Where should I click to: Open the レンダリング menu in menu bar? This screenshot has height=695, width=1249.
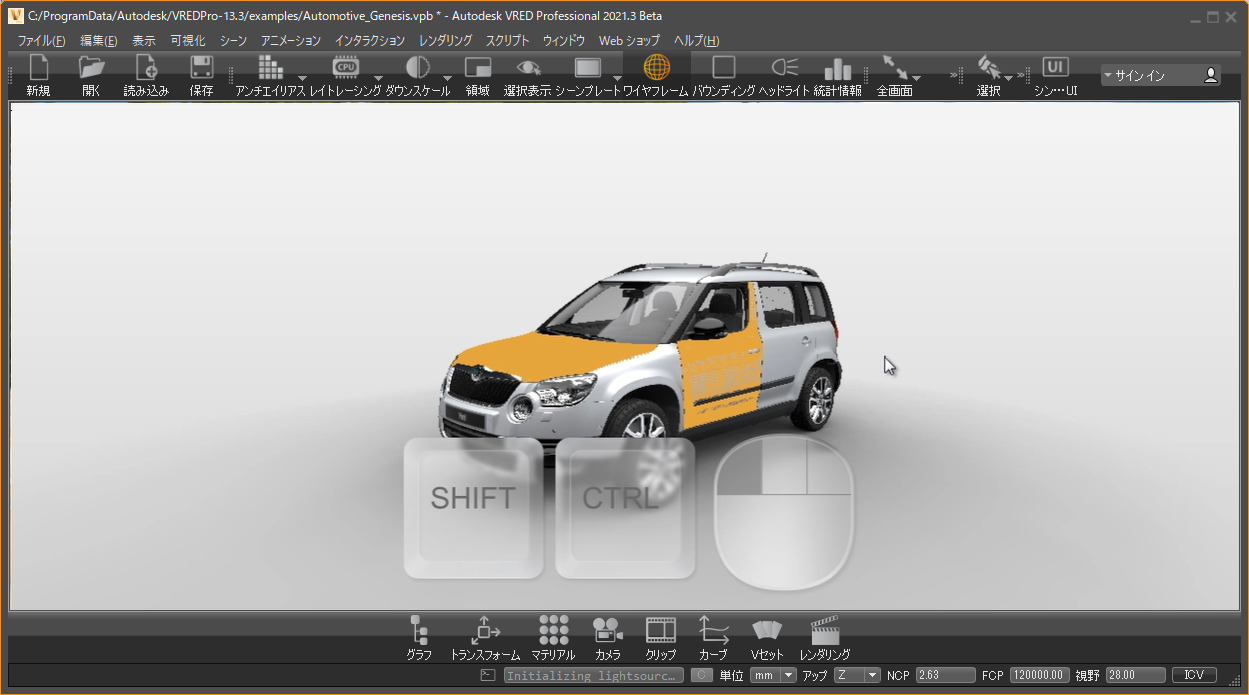click(x=446, y=41)
